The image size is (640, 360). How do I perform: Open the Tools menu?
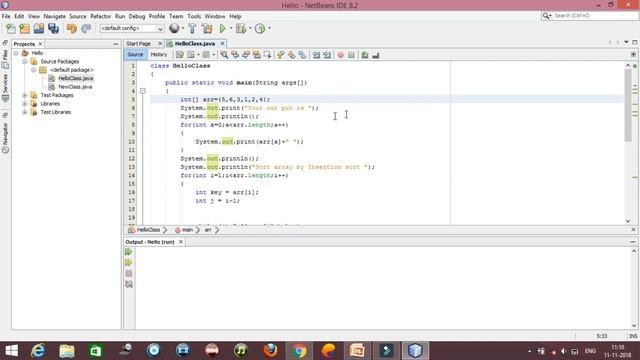pyautogui.click(x=194, y=16)
